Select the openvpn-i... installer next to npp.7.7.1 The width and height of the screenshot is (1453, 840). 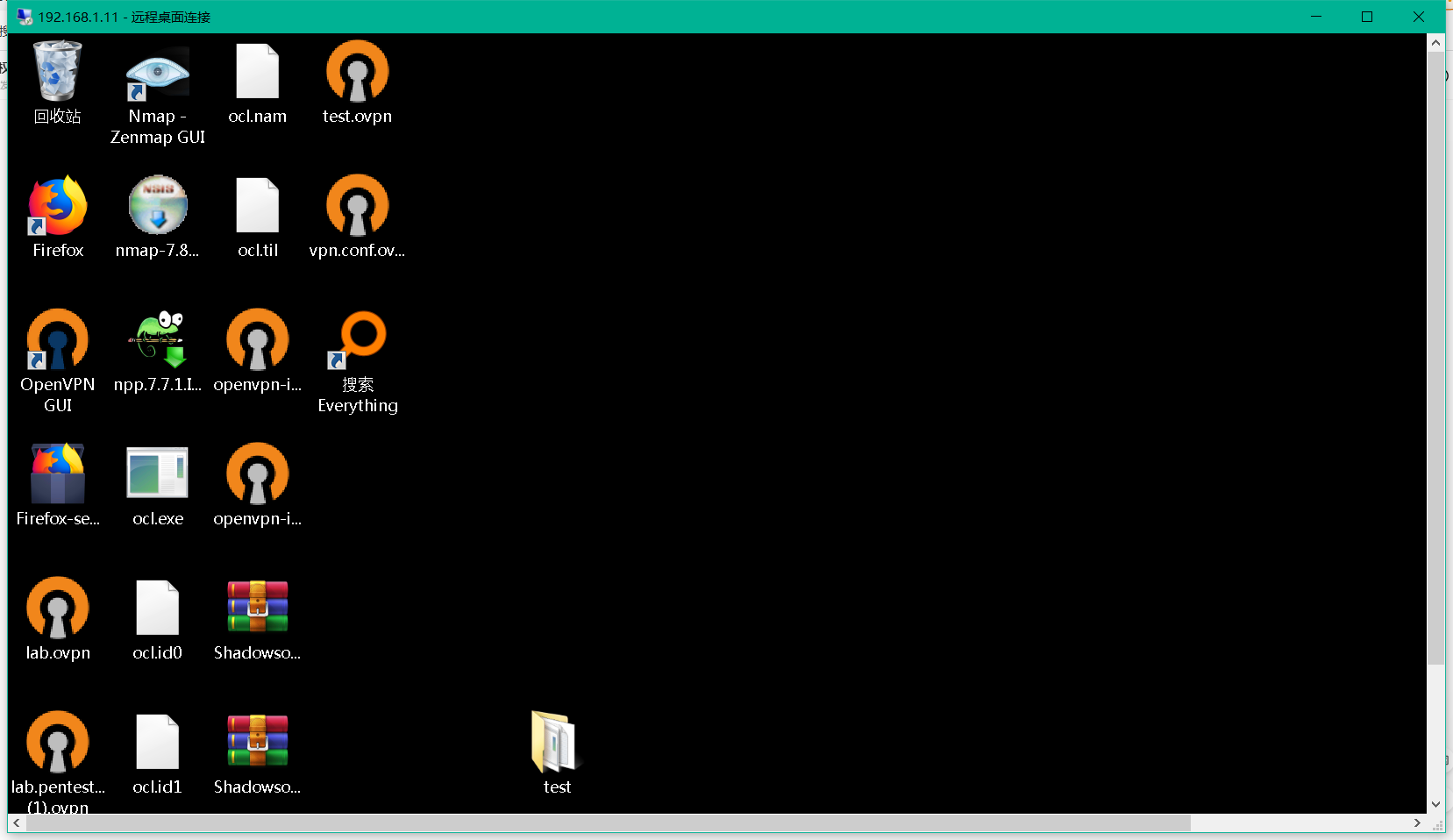[258, 339]
